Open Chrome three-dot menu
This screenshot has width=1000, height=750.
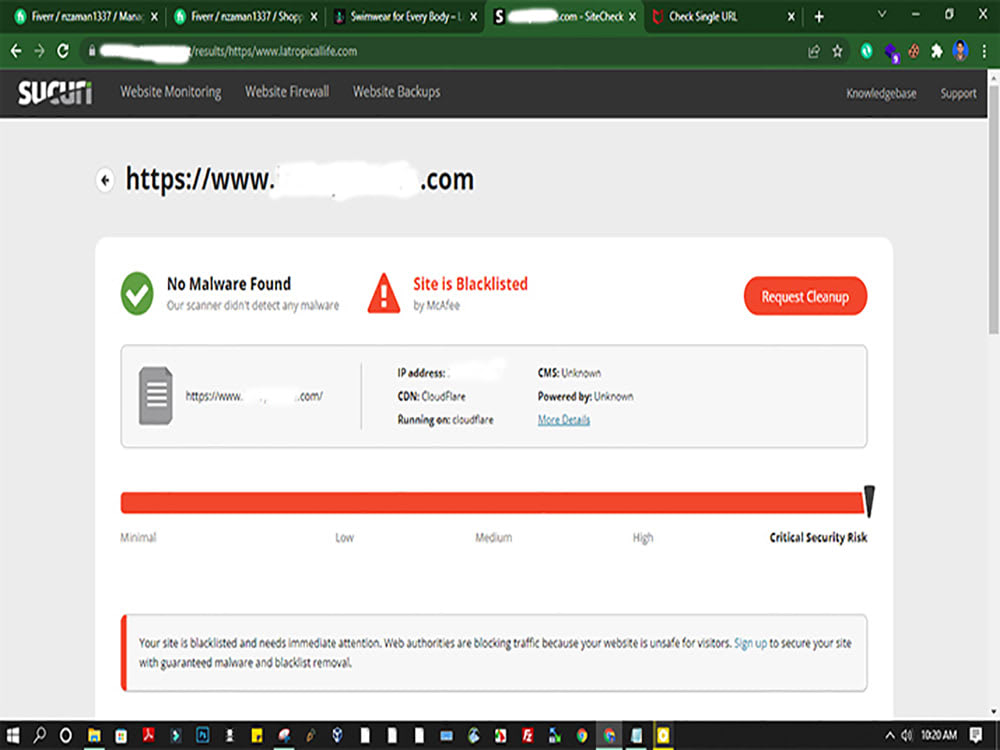pos(984,51)
